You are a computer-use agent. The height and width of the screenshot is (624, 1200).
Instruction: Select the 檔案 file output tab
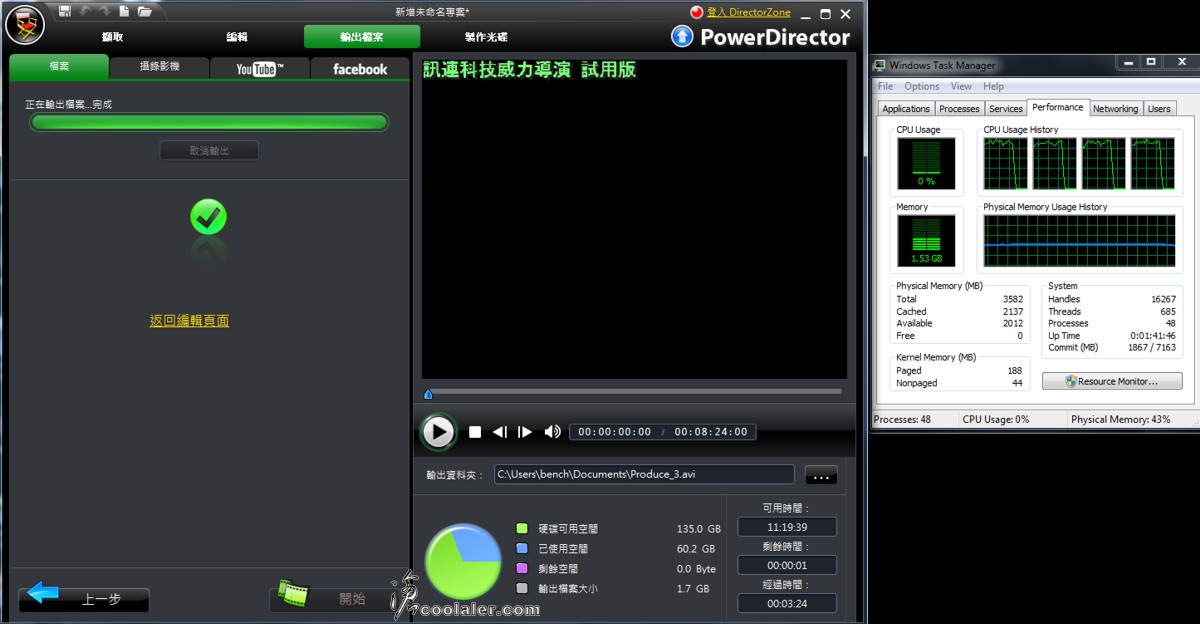pyautogui.click(x=59, y=67)
